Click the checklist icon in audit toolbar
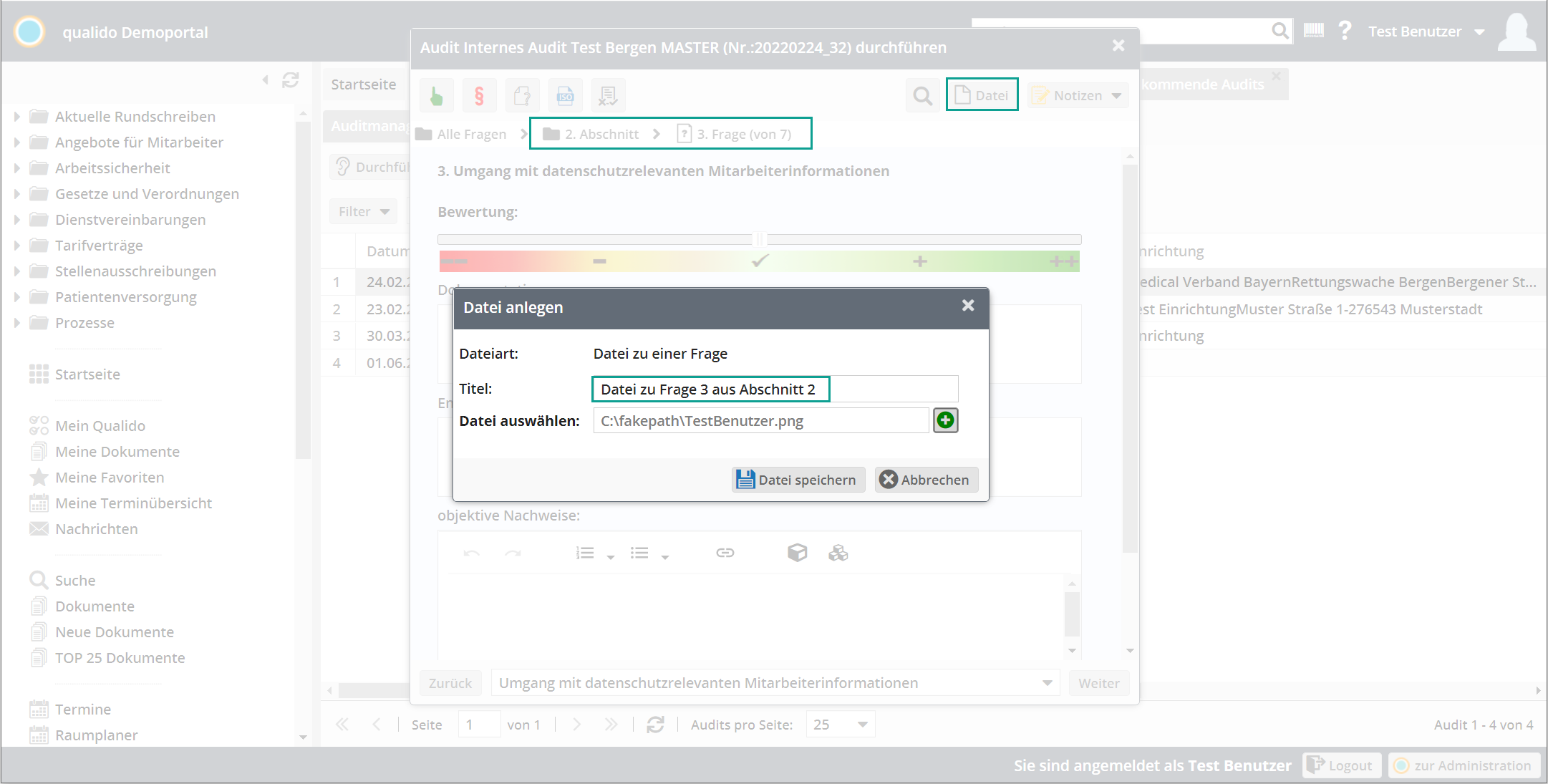This screenshot has height=784, width=1548. tap(608, 95)
